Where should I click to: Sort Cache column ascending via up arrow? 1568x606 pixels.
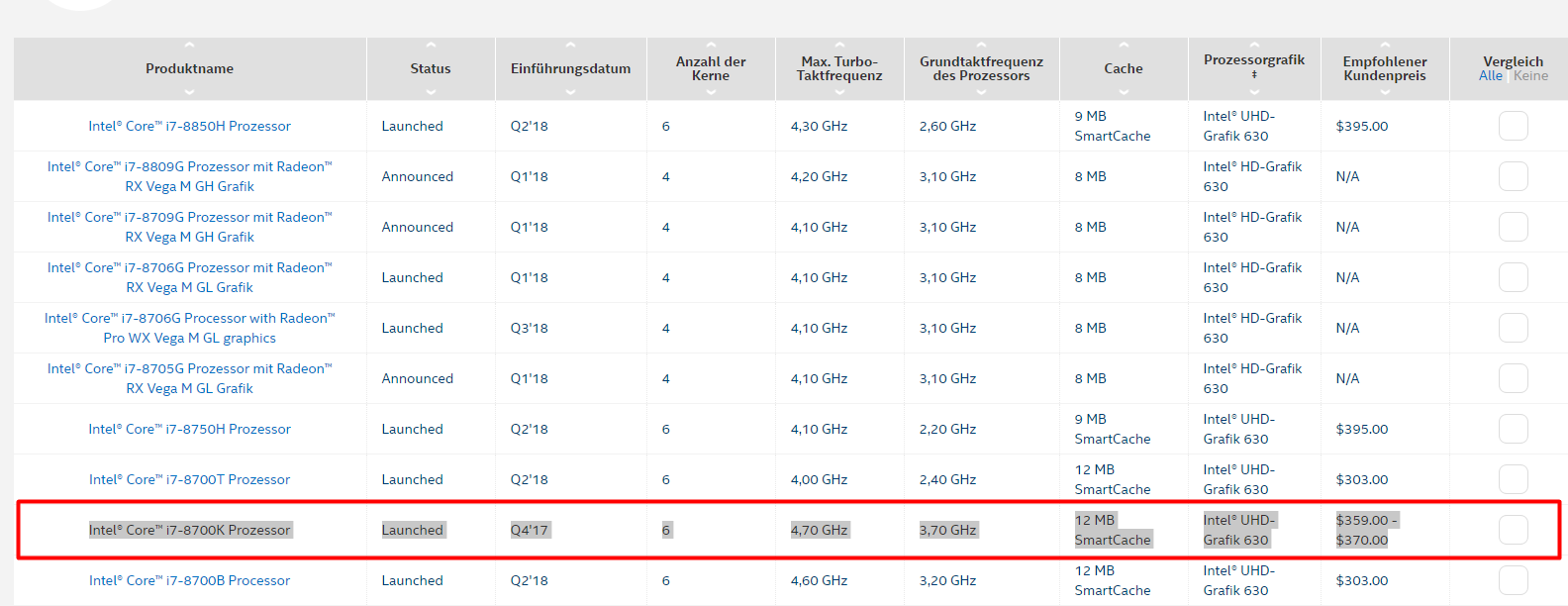point(1124,45)
